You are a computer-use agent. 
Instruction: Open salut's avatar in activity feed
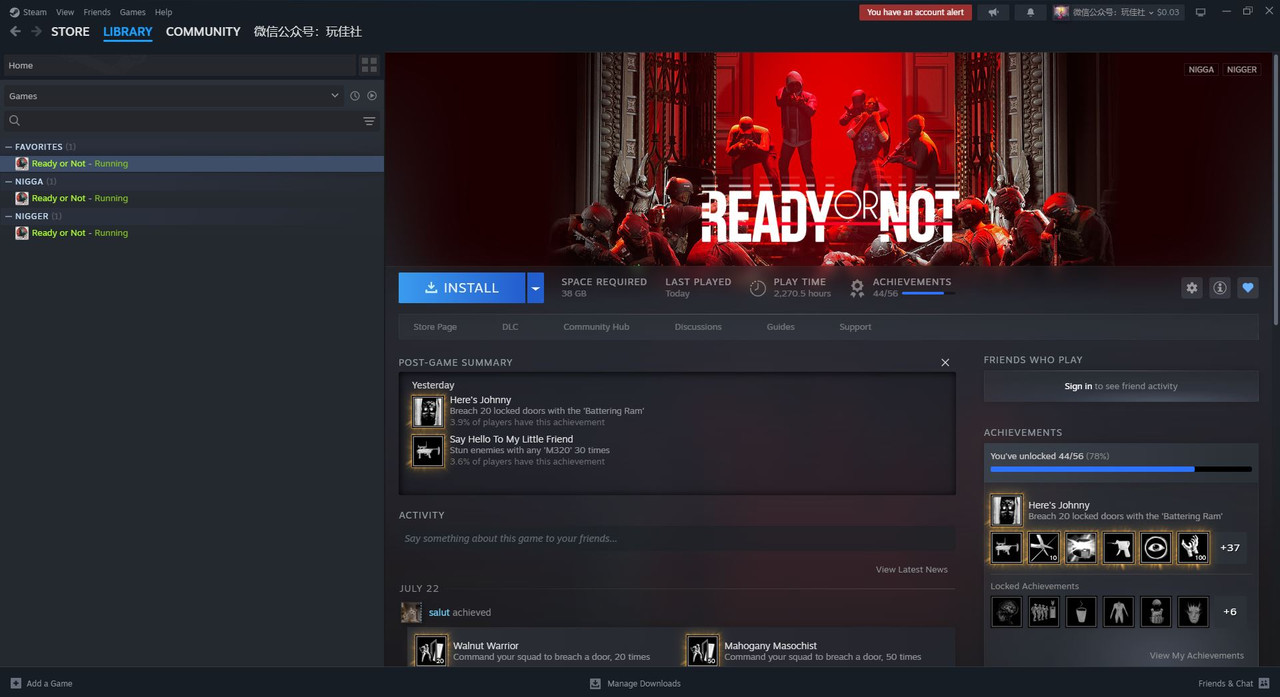411,612
